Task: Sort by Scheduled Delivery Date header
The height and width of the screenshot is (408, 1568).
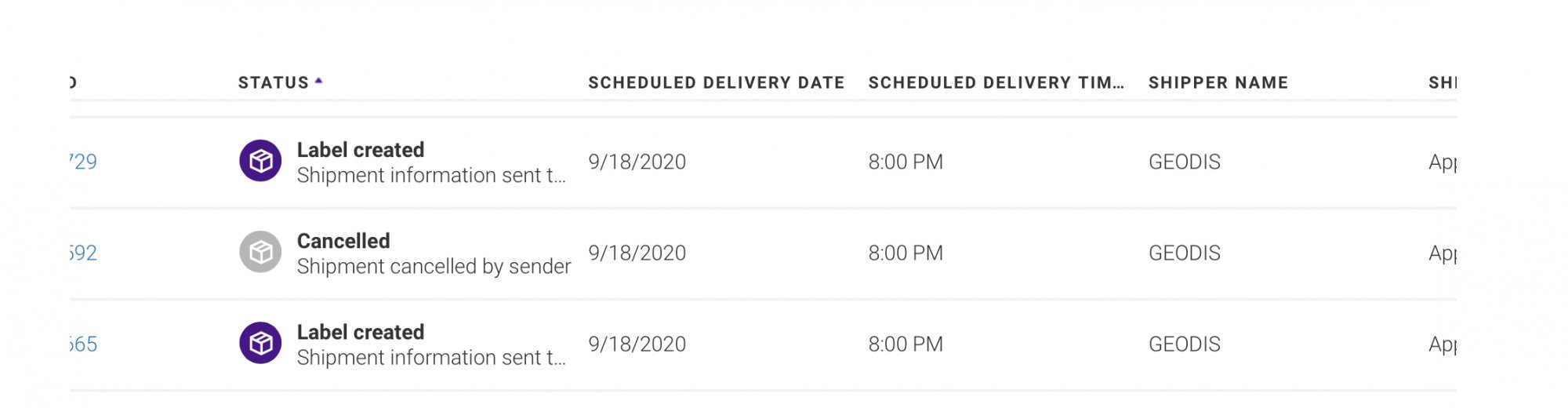Action: point(717,82)
